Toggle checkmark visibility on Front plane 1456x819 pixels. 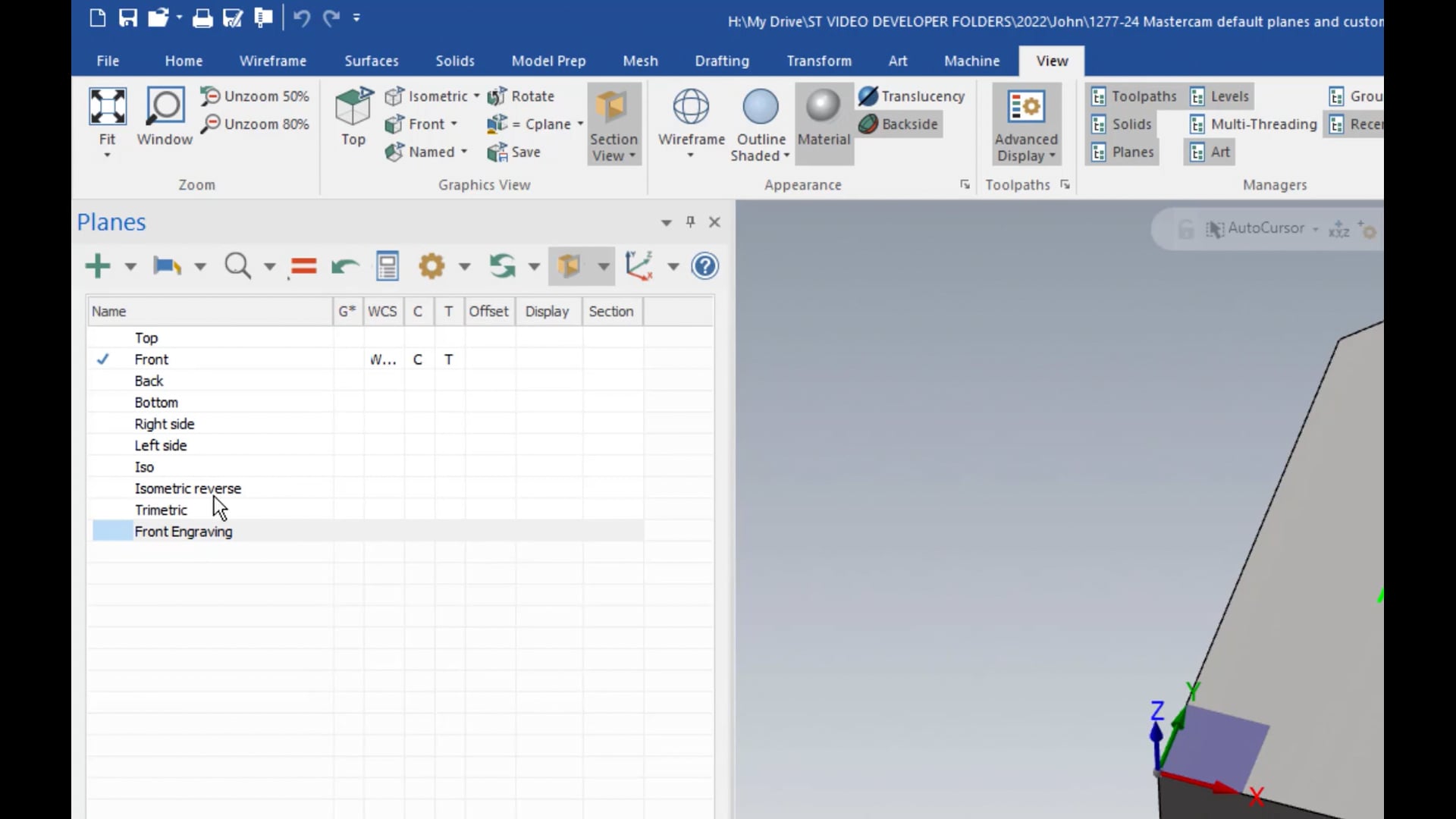pos(102,358)
